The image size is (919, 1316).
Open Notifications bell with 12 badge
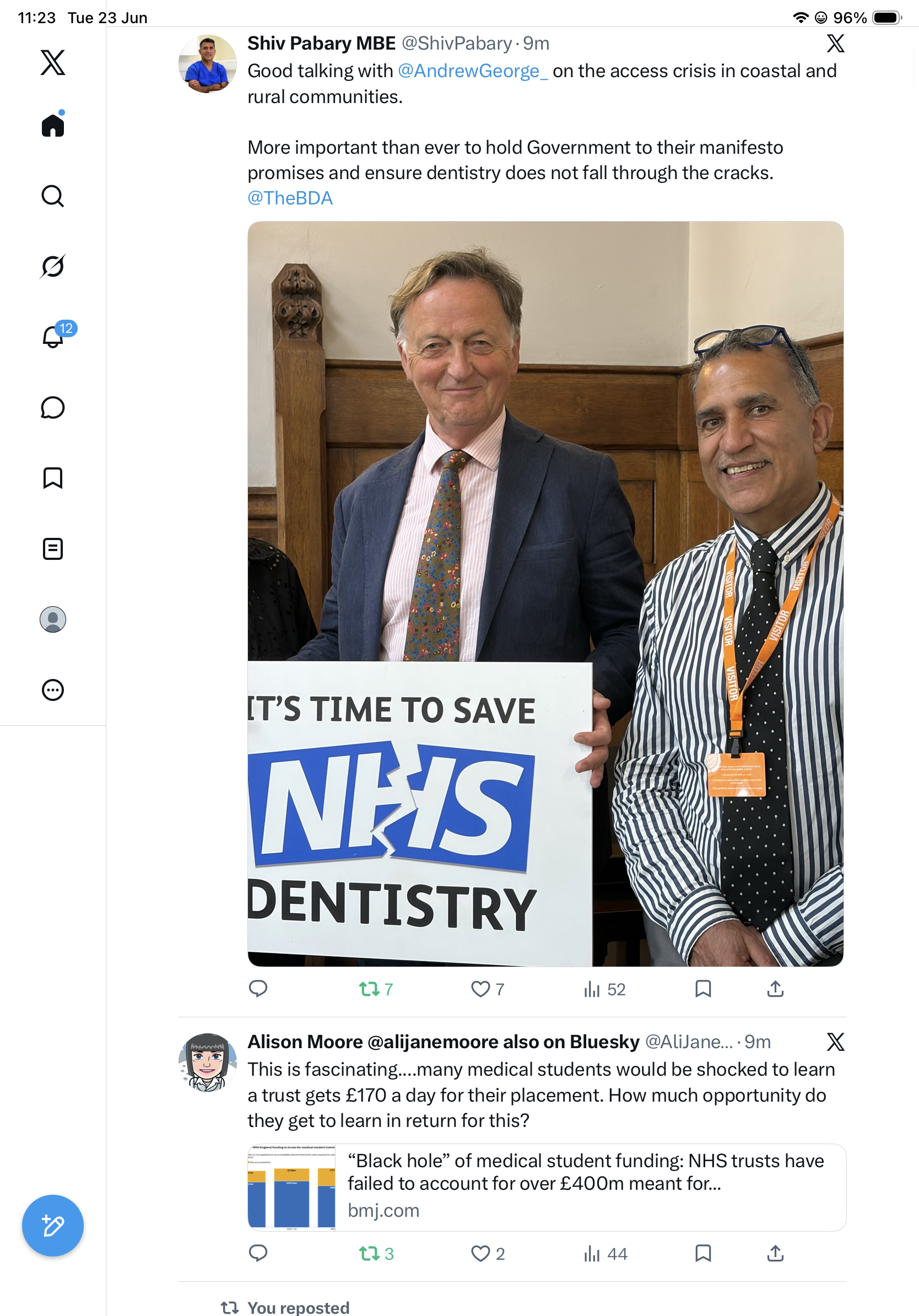click(x=56, y=335)
